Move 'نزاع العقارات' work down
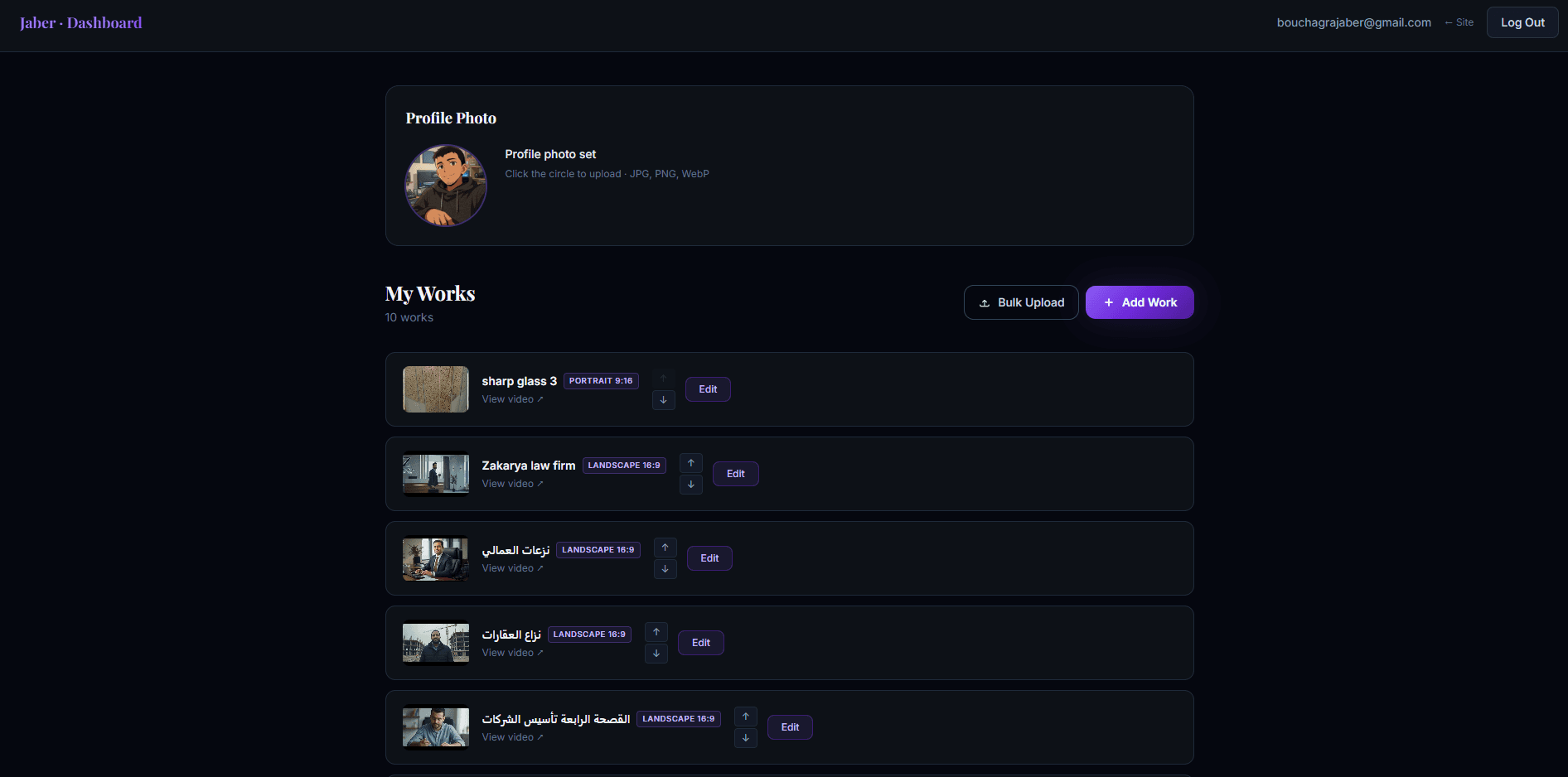The image size is (1568, 777). click(656, 654)
